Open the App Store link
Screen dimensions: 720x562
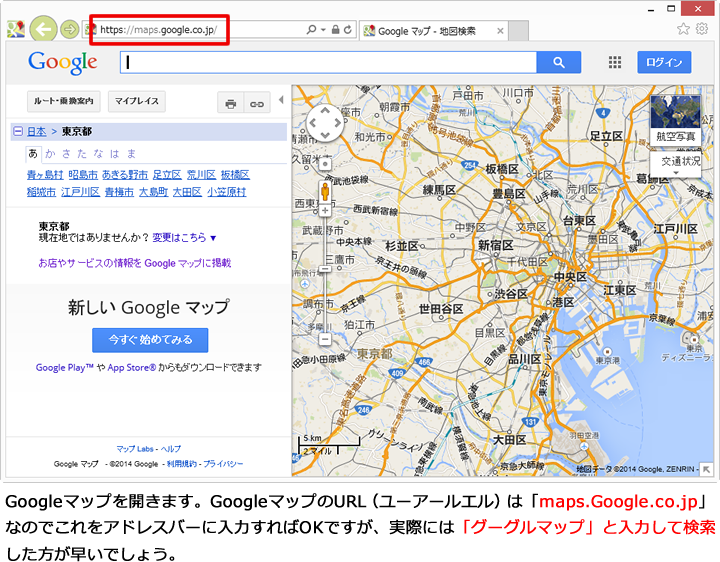(x=132, y=368)
